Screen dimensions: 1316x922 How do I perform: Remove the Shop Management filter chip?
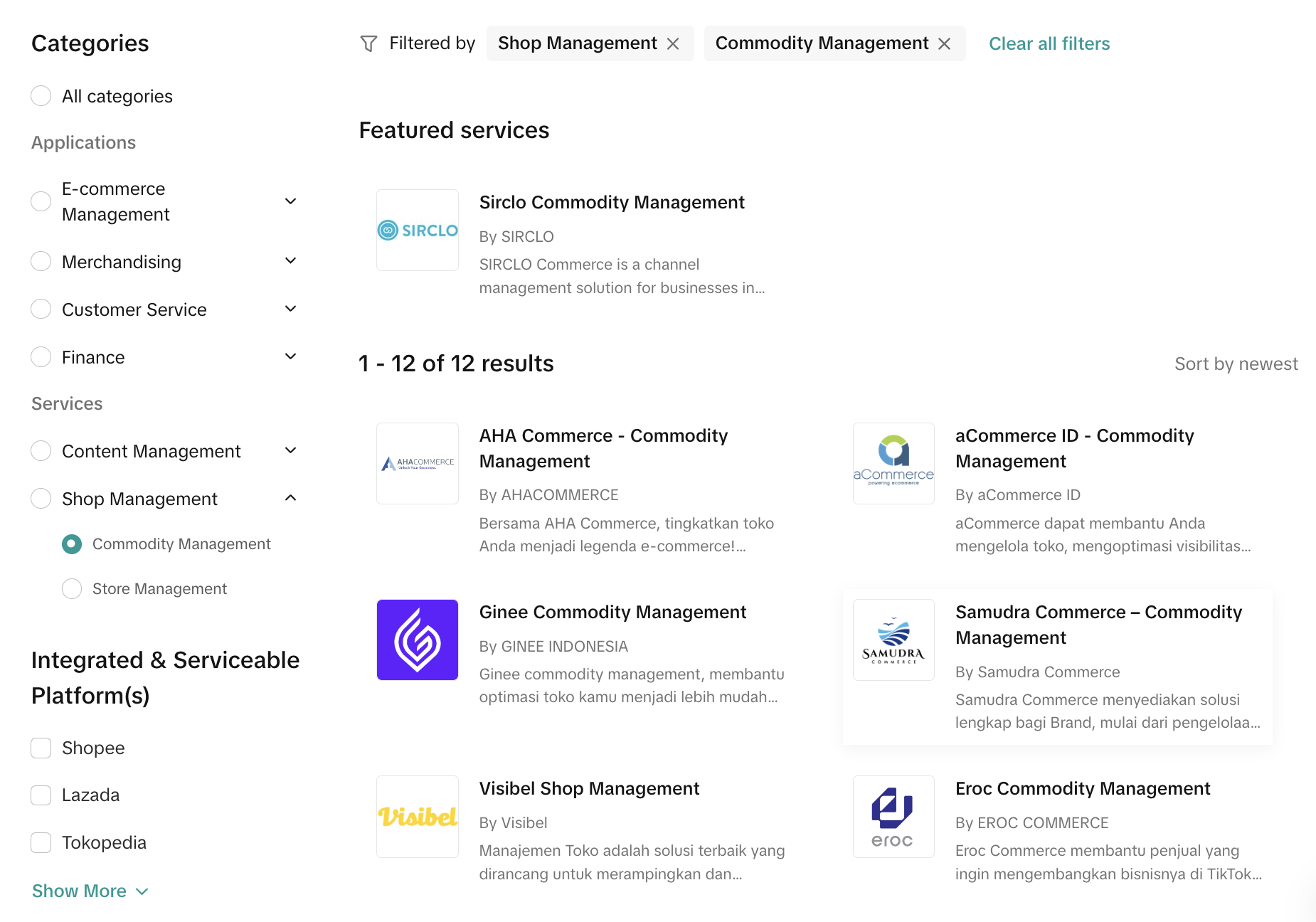pos(673,44)
